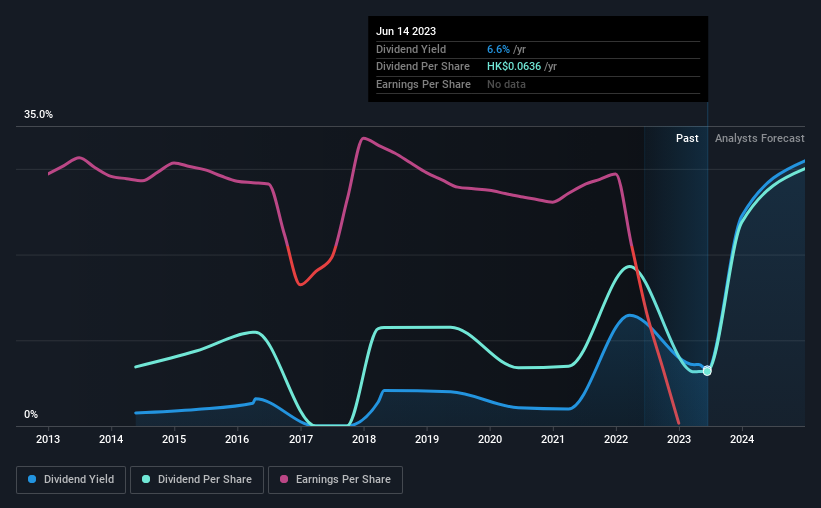Click the blue Dividend Yield legend dot
The width and height of the screenshot is (821, 508).
[x=32, y=479]
